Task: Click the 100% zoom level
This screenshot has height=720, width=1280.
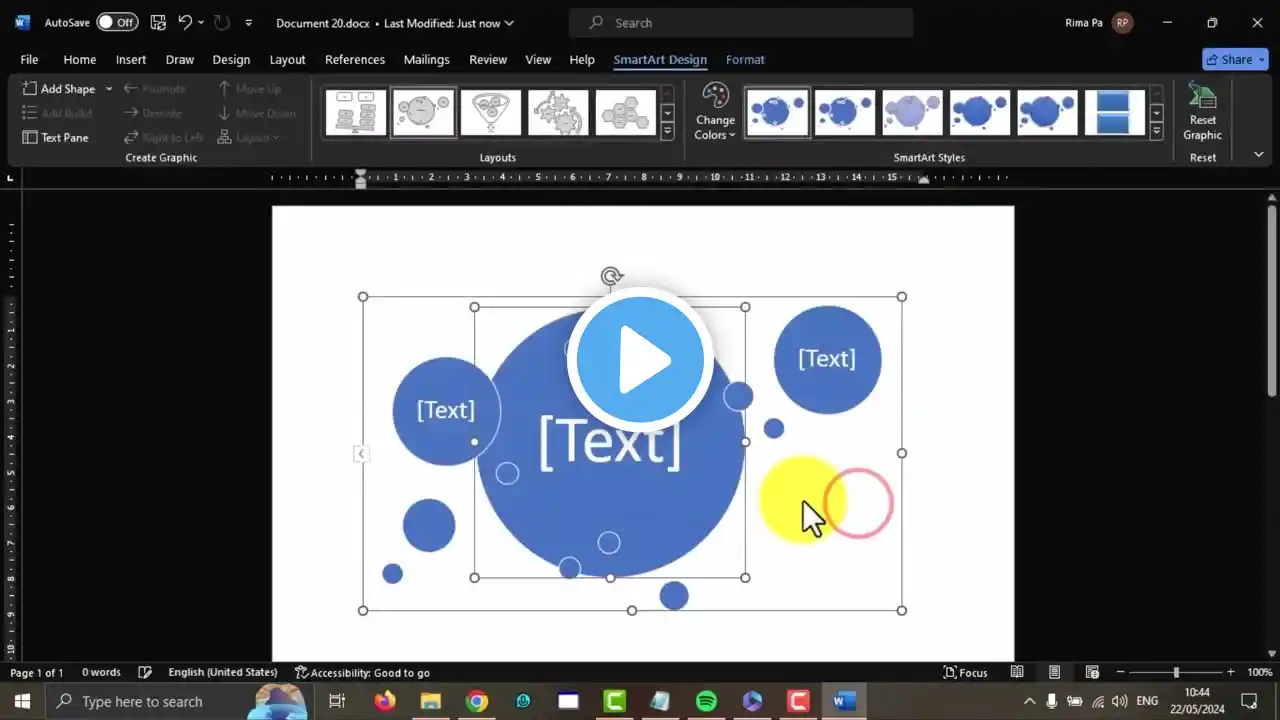Action: pos(1260,673)
